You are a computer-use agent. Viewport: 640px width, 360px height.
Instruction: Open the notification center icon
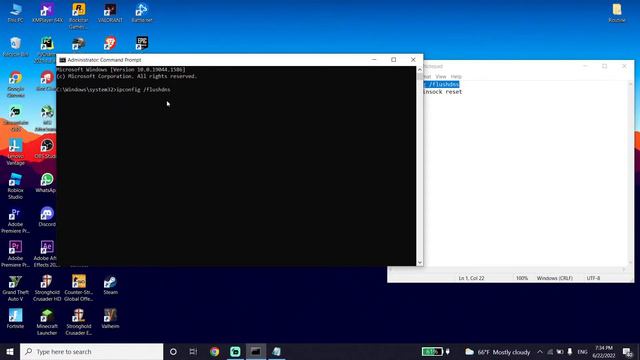click(628, 352)
